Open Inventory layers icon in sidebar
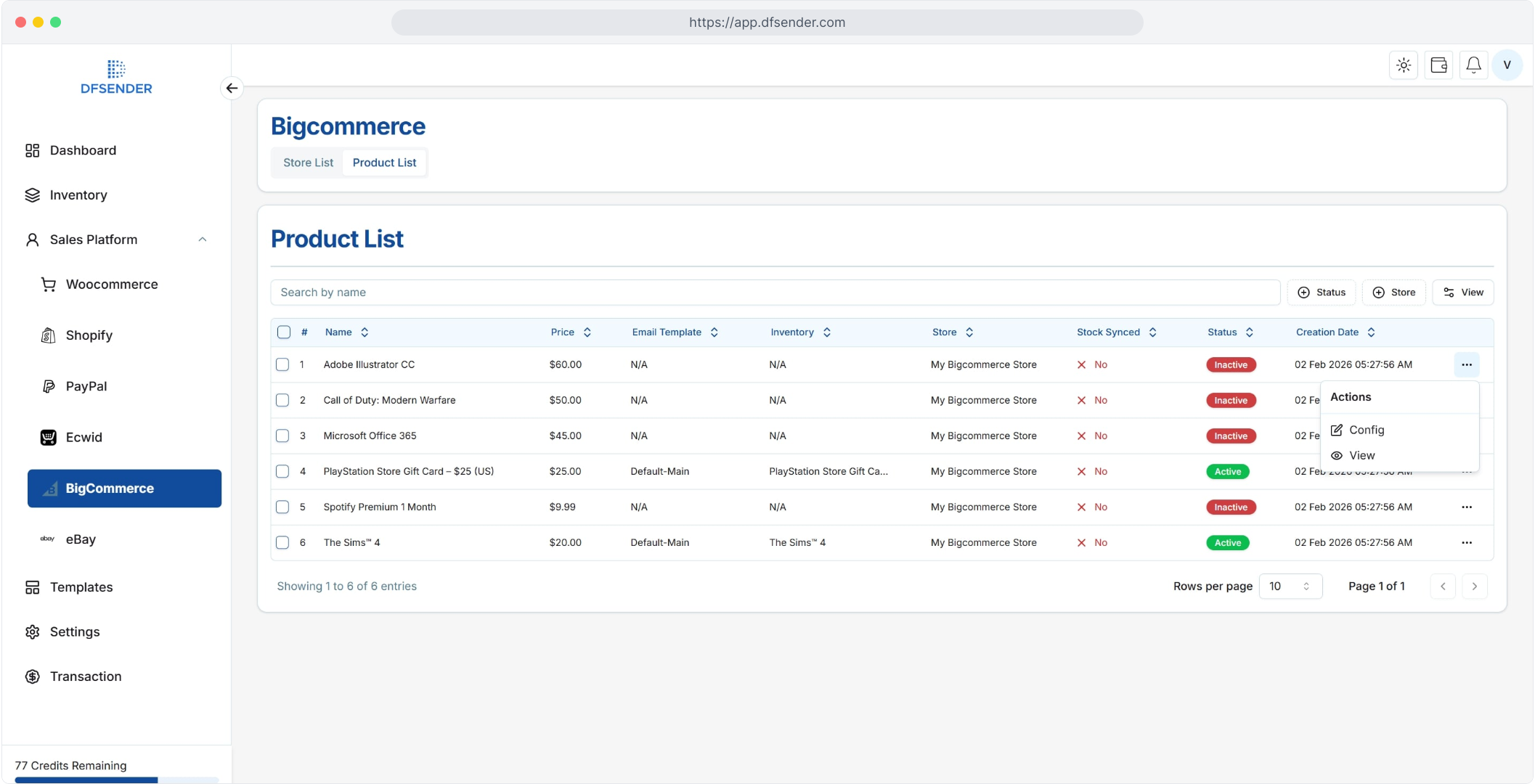The width and height of the screenshot is (1535, 784). (x=32, y=195)
